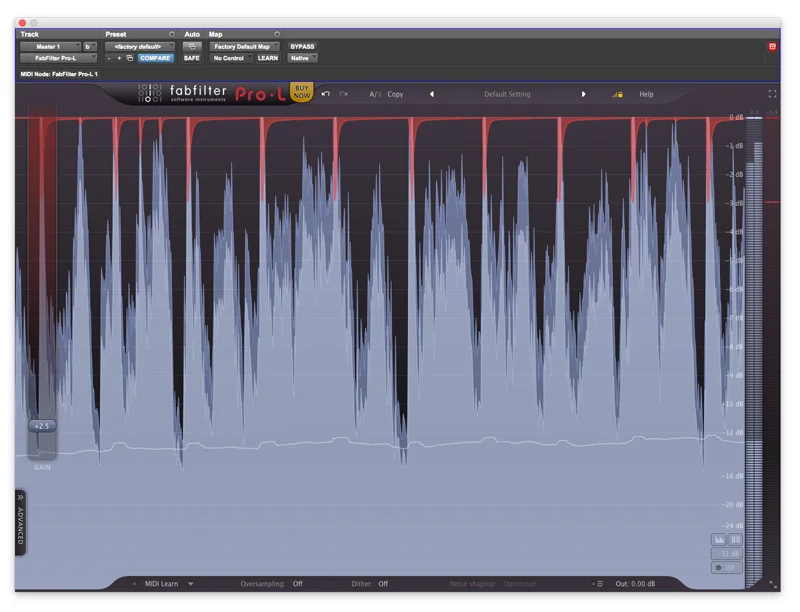Image resolution: width=800 pixels, height=612 pixels.
Task: Open the No Control dropdown
Action: (x=231, y=58)
